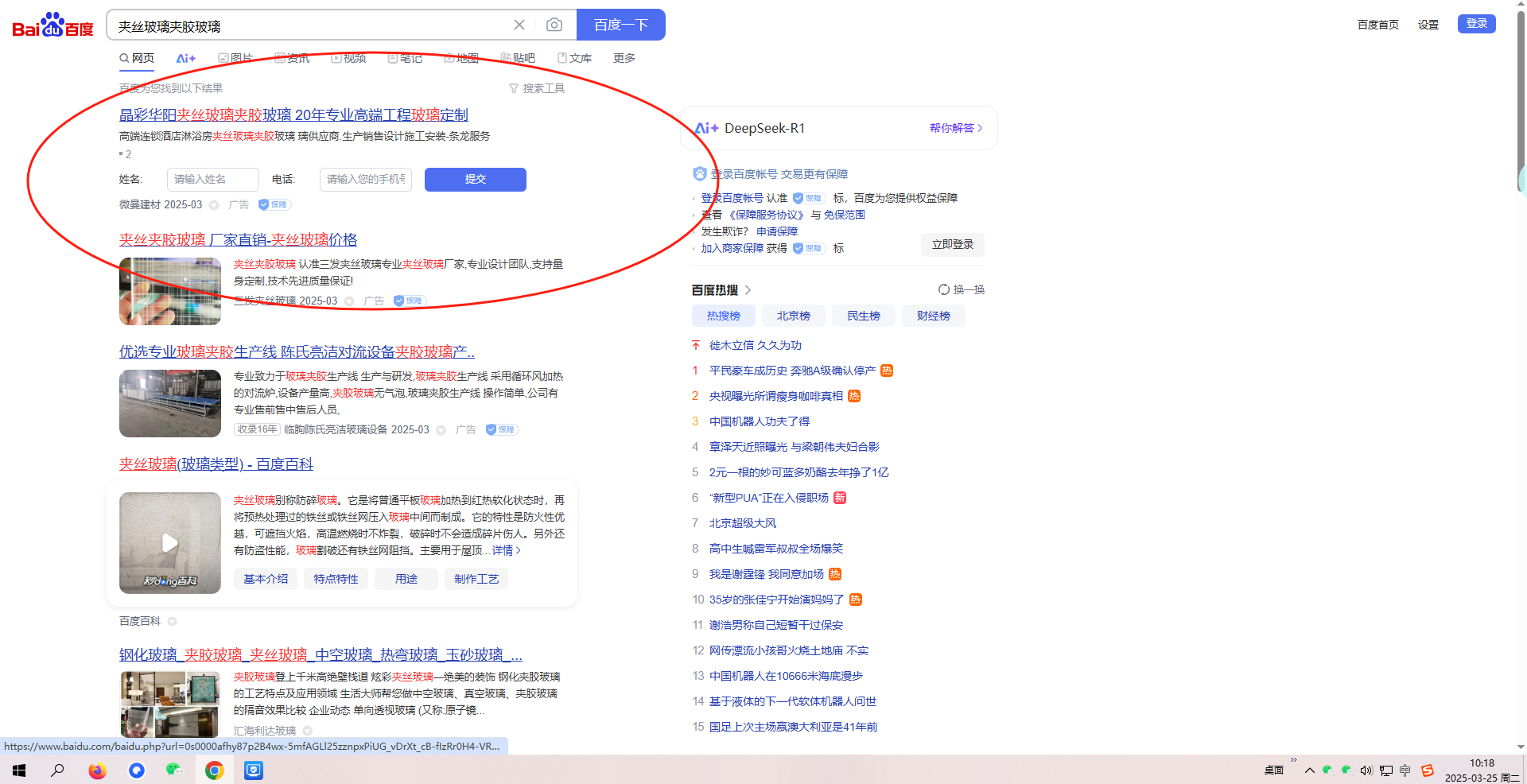1527x784 pixels.
Task: Open the blue square app icon right of Chrome
Action: (254, 770)
